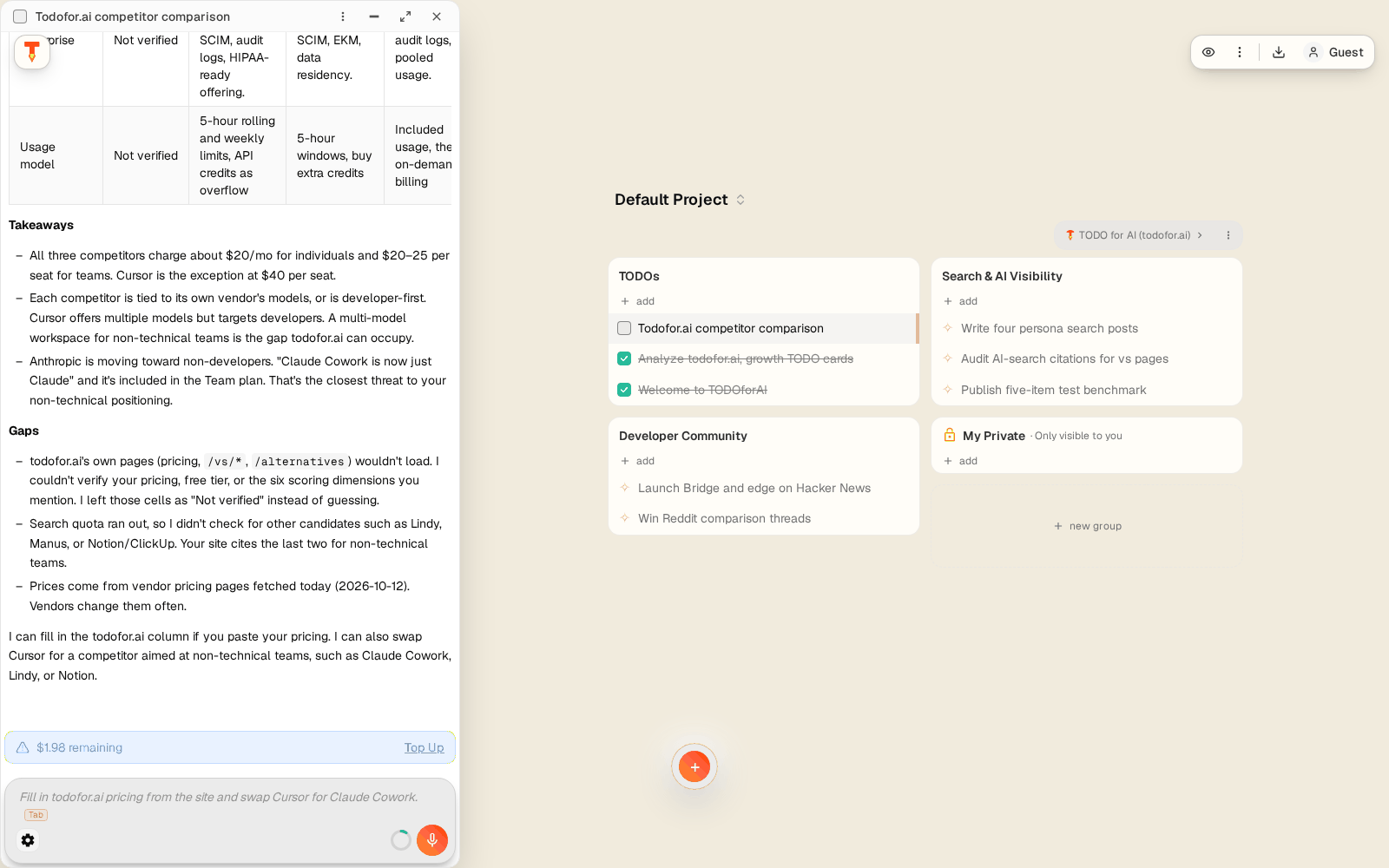
Task: Click the Developer Community group title
Action: (682, 436)
